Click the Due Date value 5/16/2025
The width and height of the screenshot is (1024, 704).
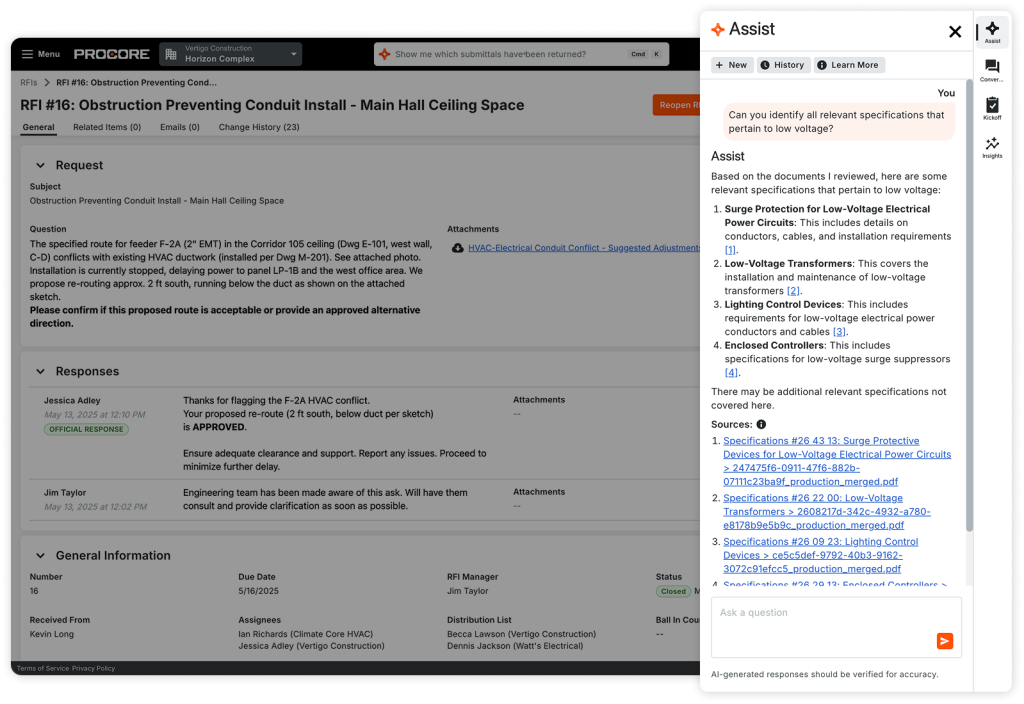pyautogui.click(x=258, y=592)
